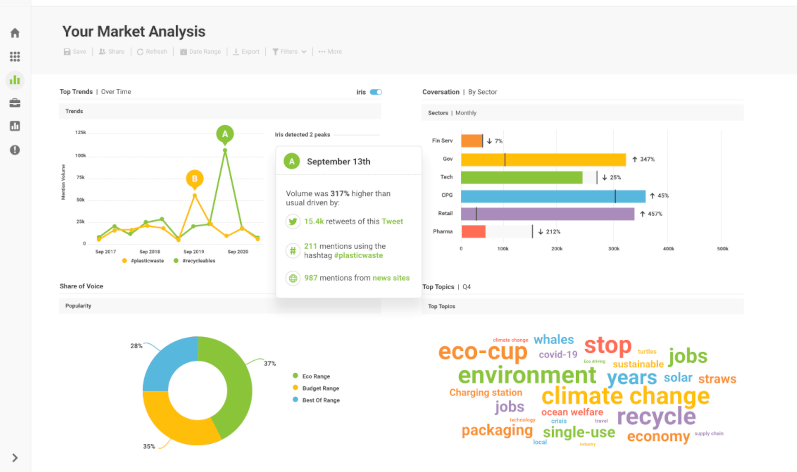
Task: Open the apps grid icon in sidebar
Action: coord(15,57)
